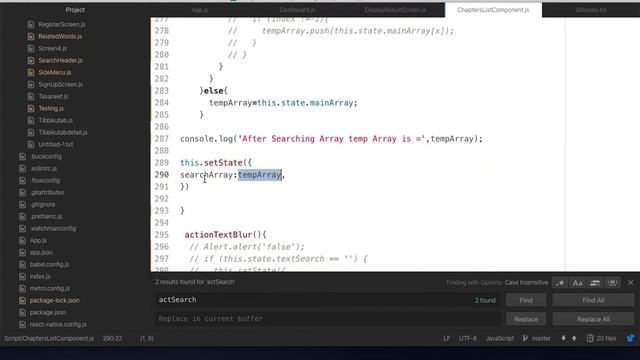The image size is (640, 360).
Task: Click the Find All button
Action: (593, 300)
